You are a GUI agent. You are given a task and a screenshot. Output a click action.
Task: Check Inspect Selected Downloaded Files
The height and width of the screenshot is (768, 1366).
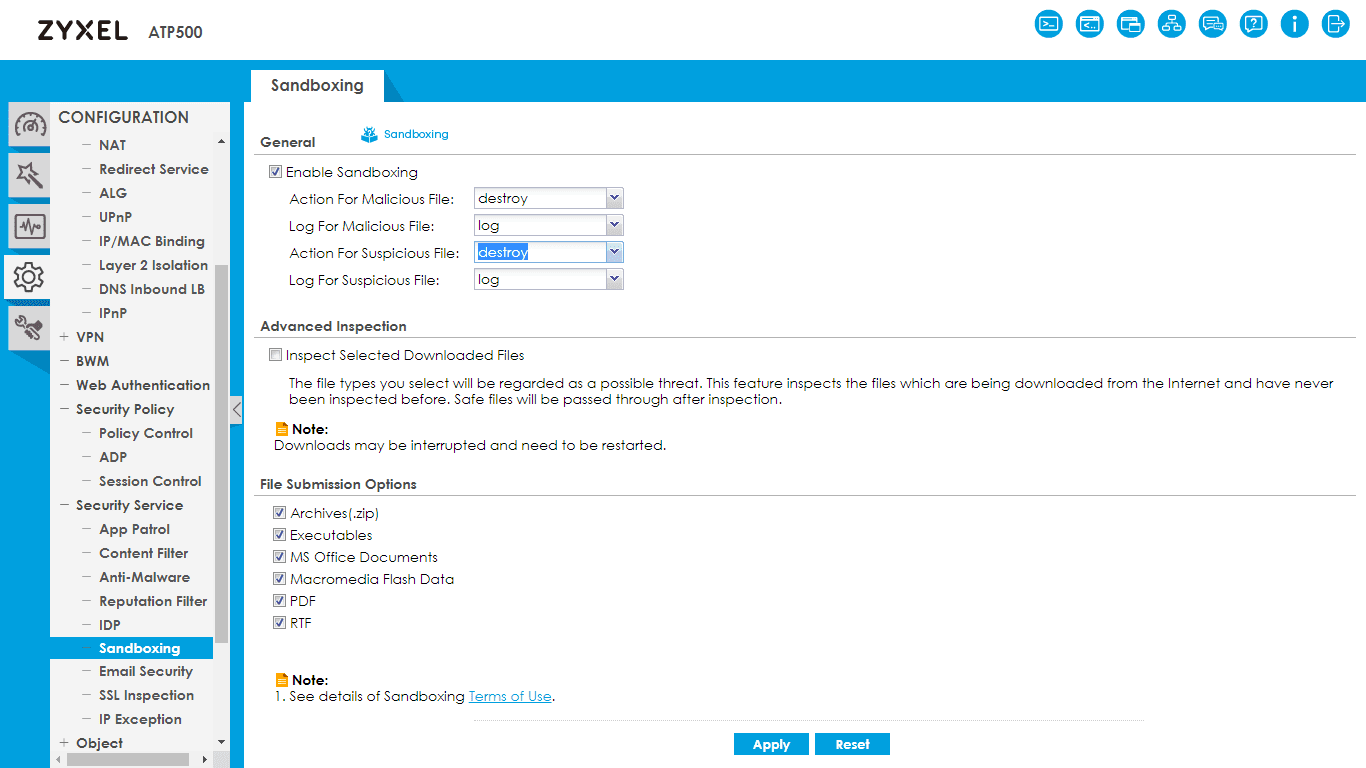coord(276,355)
